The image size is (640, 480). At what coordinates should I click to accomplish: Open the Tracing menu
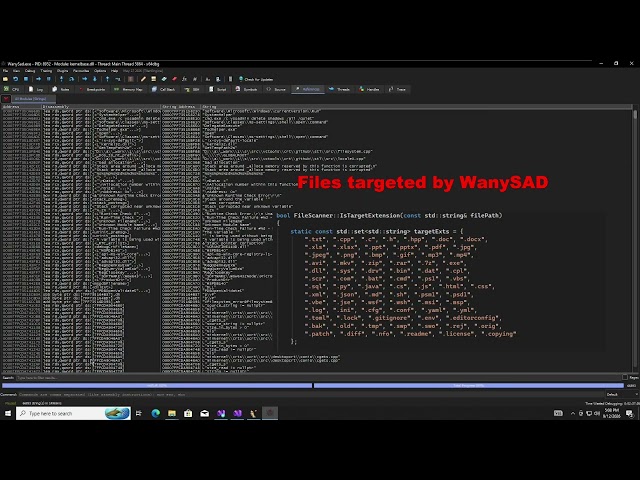point(46,71)
